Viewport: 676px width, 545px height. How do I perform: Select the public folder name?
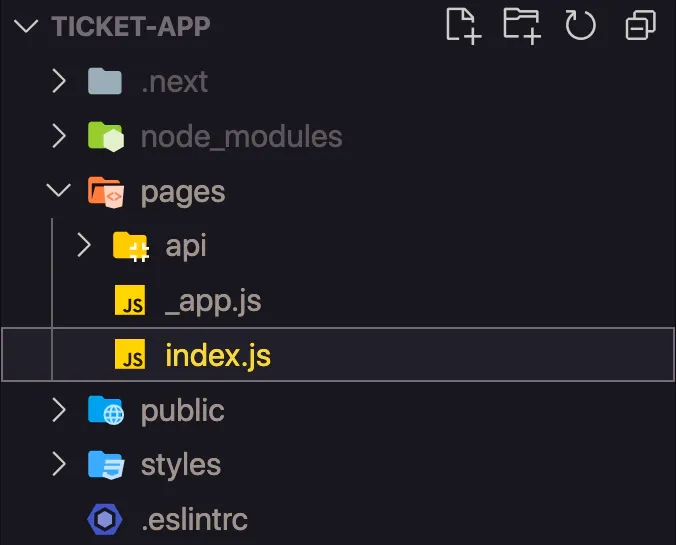click(182, 410)
